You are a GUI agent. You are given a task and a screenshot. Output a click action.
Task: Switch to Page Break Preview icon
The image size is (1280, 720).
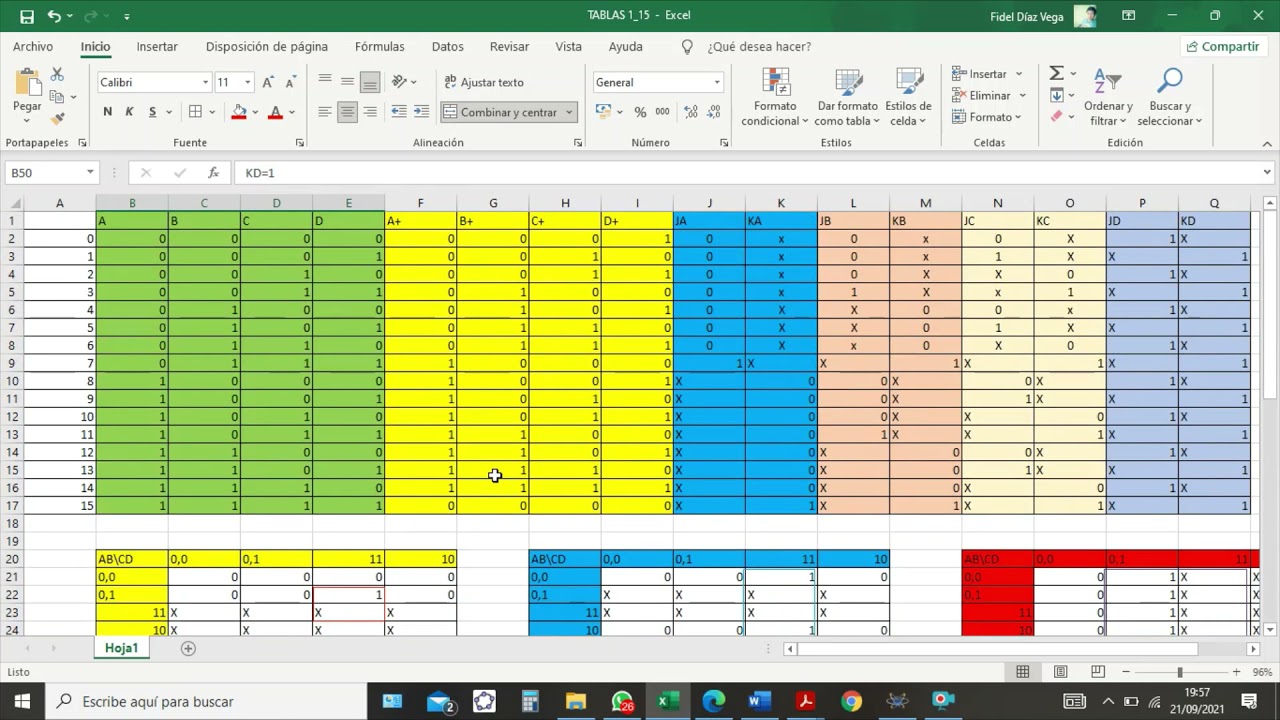pos(1098,672)
